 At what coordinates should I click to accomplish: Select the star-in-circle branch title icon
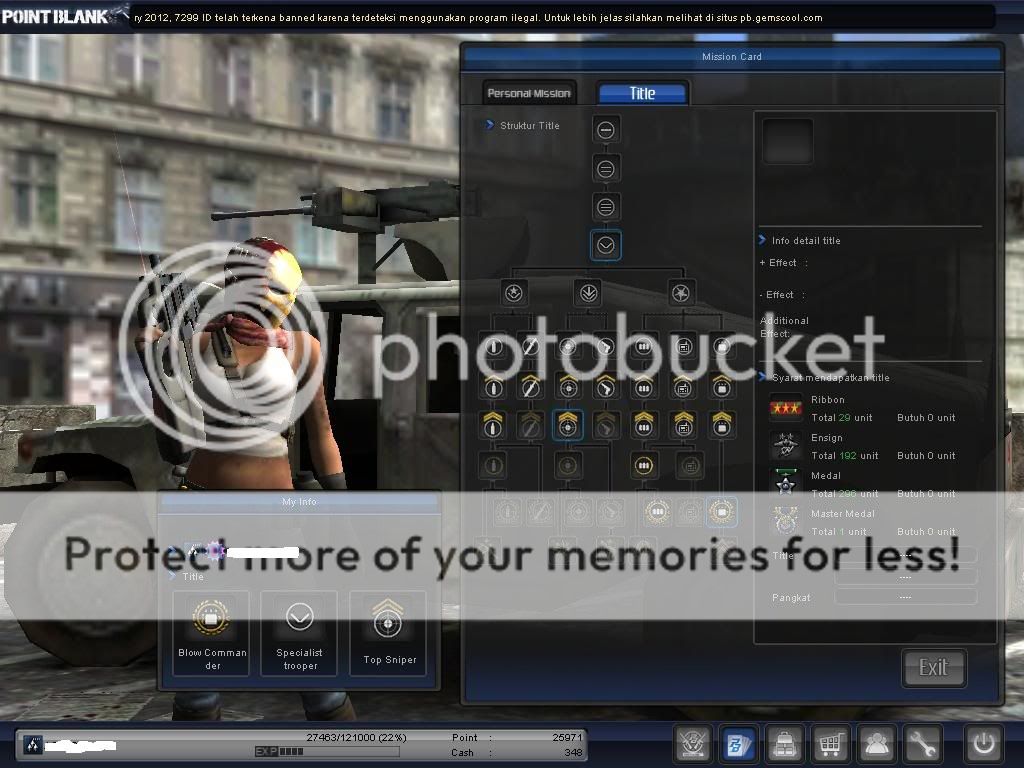514,293
